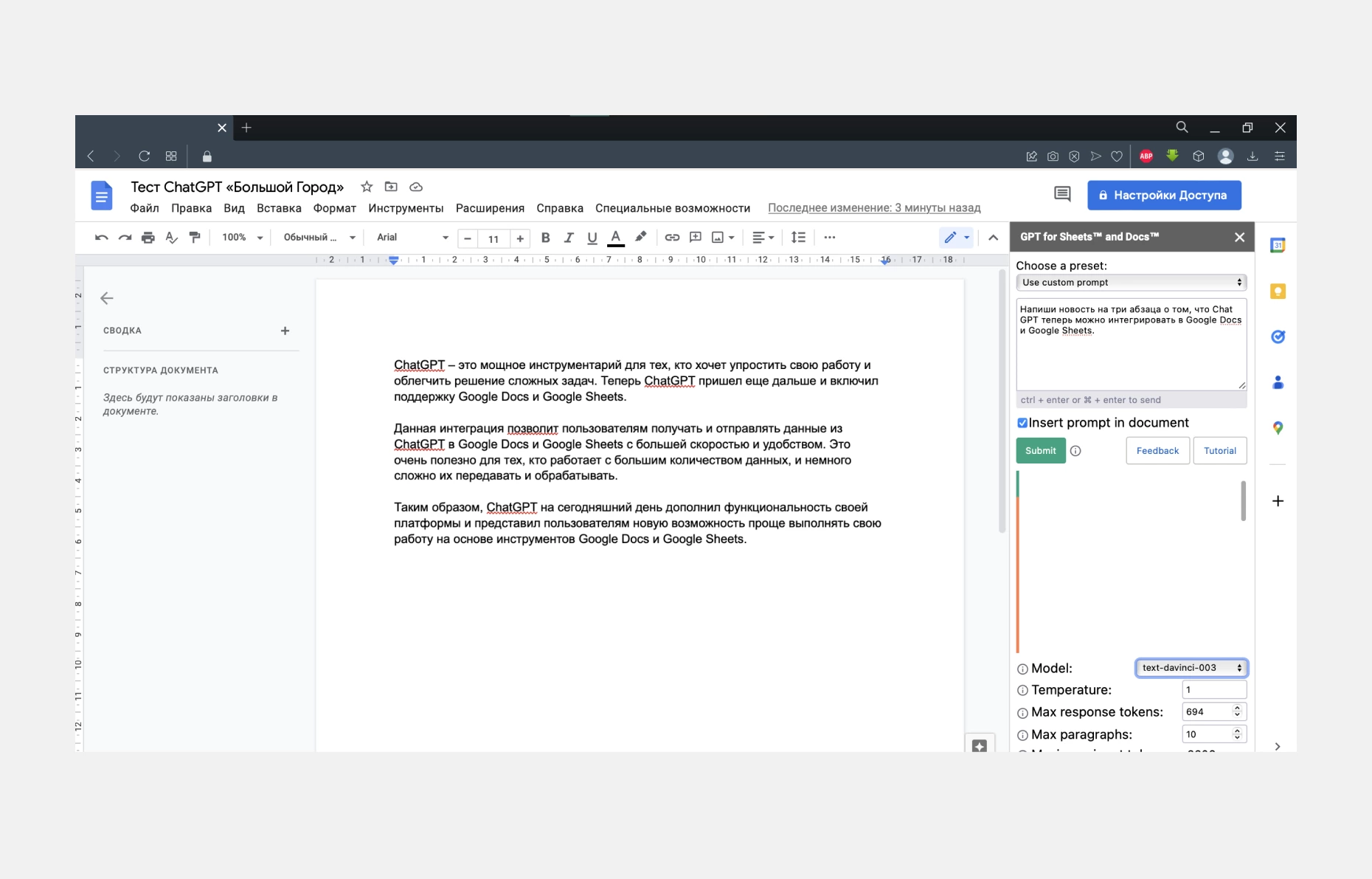
Task: Open highlight color marker
Action: [x=640, y=237]
